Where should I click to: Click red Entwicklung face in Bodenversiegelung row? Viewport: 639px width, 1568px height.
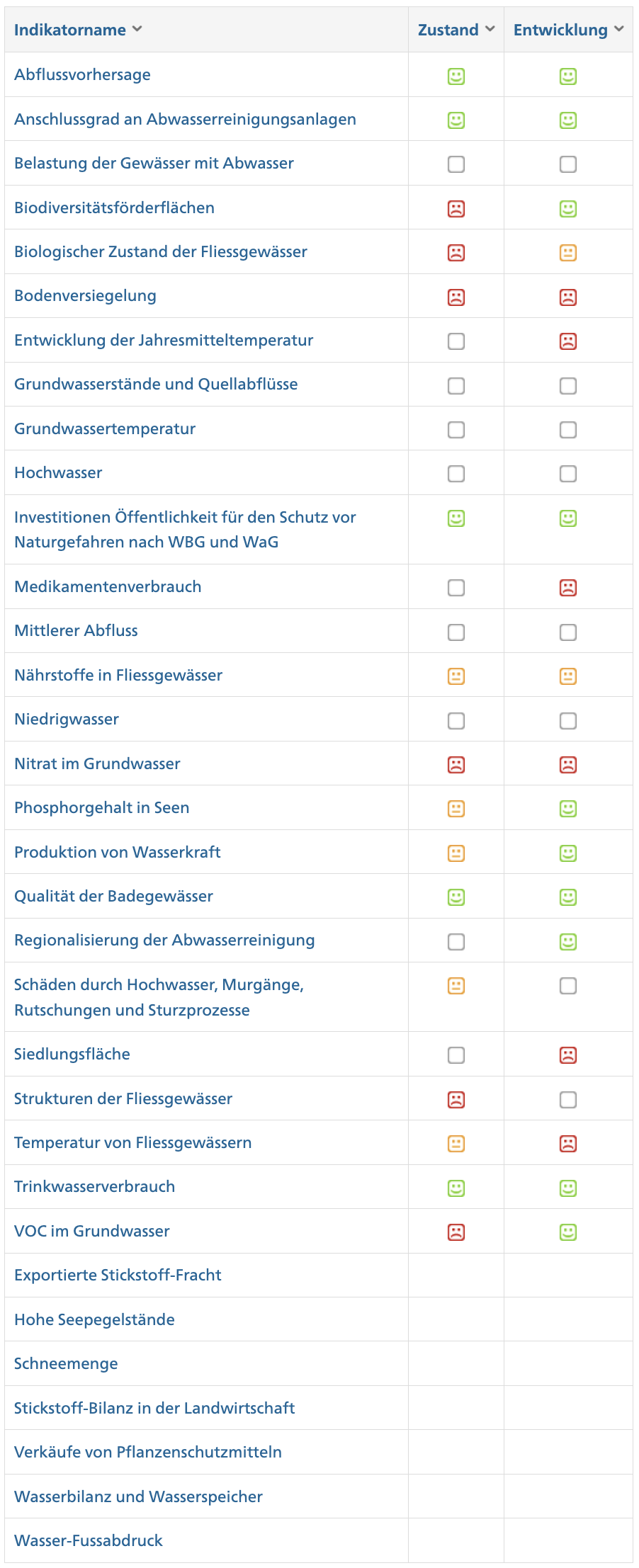pyautogui.click(x=568, y=297)
